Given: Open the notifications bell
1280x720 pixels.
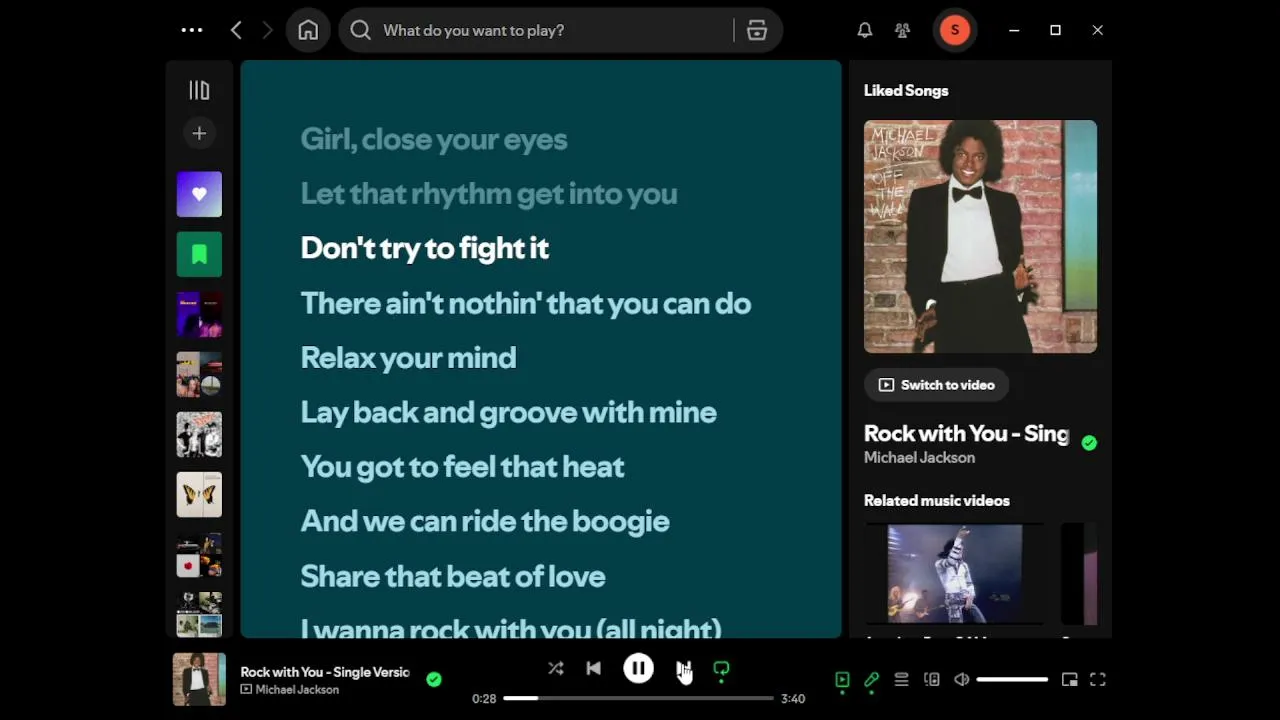Looking at the screenshot, I should point(865,30).
